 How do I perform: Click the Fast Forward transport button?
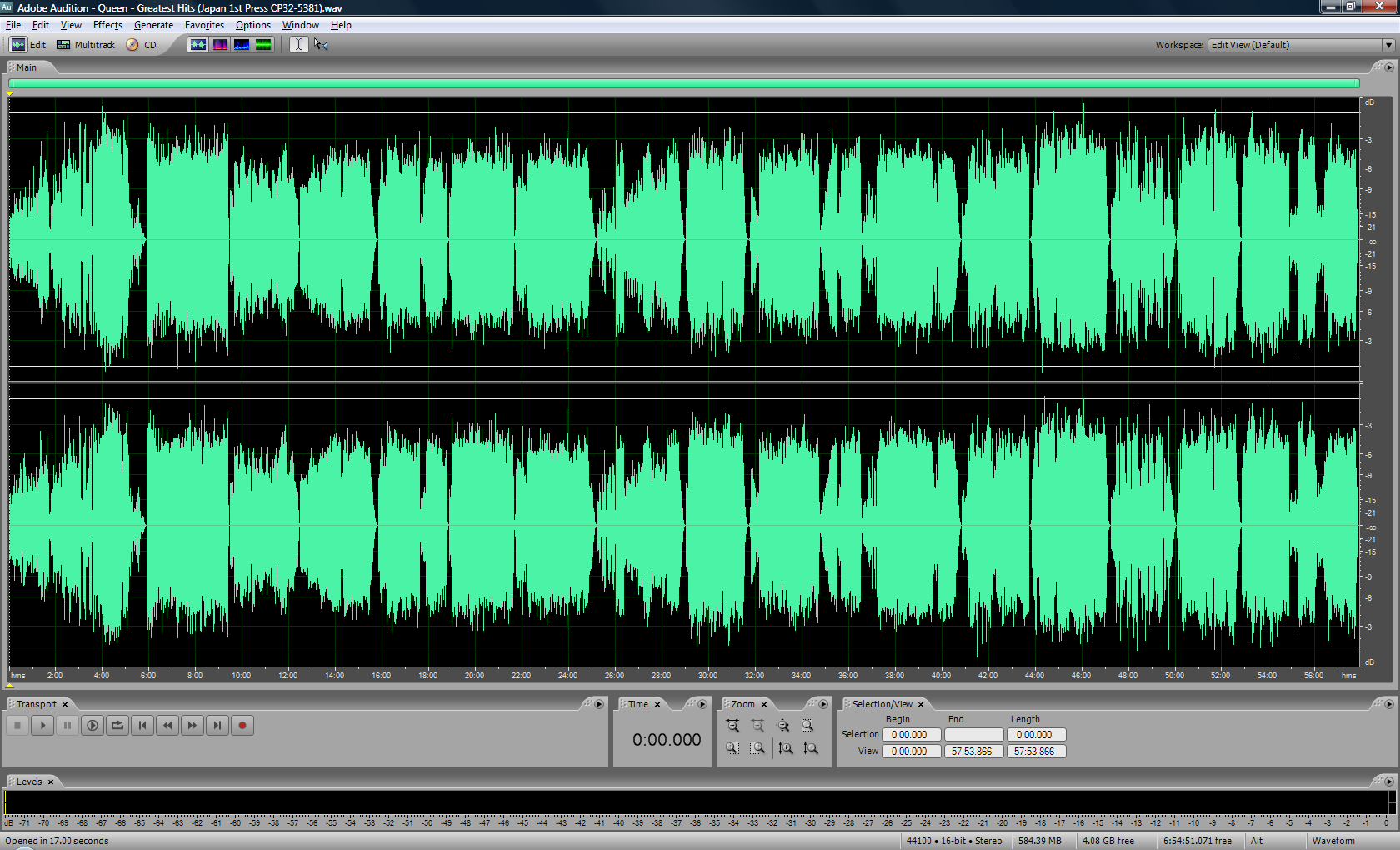pos(192,726)
